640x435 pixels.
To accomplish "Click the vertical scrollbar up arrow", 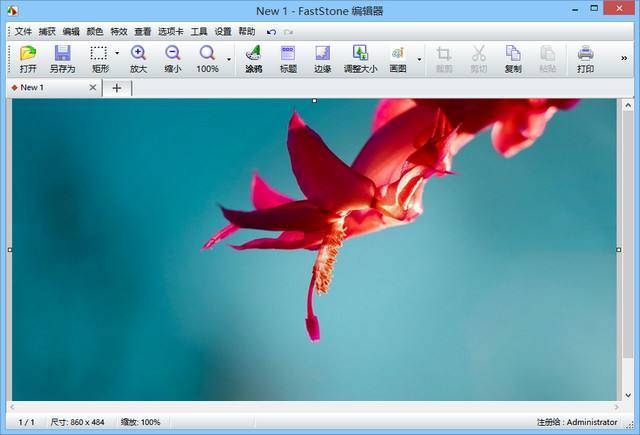I will (628, 105).
